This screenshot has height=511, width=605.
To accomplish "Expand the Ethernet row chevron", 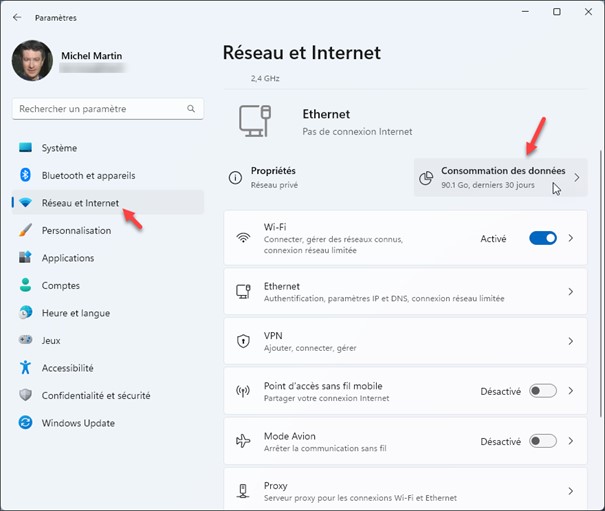I will [x=571, y=292].
